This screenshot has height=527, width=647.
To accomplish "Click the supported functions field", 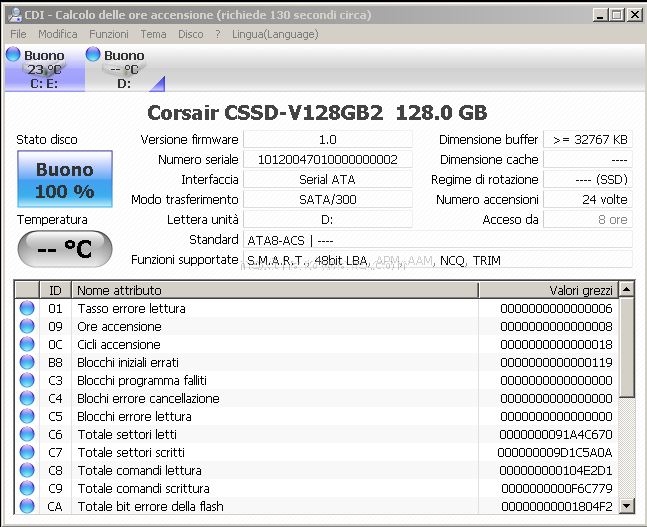I will [438, 260].
